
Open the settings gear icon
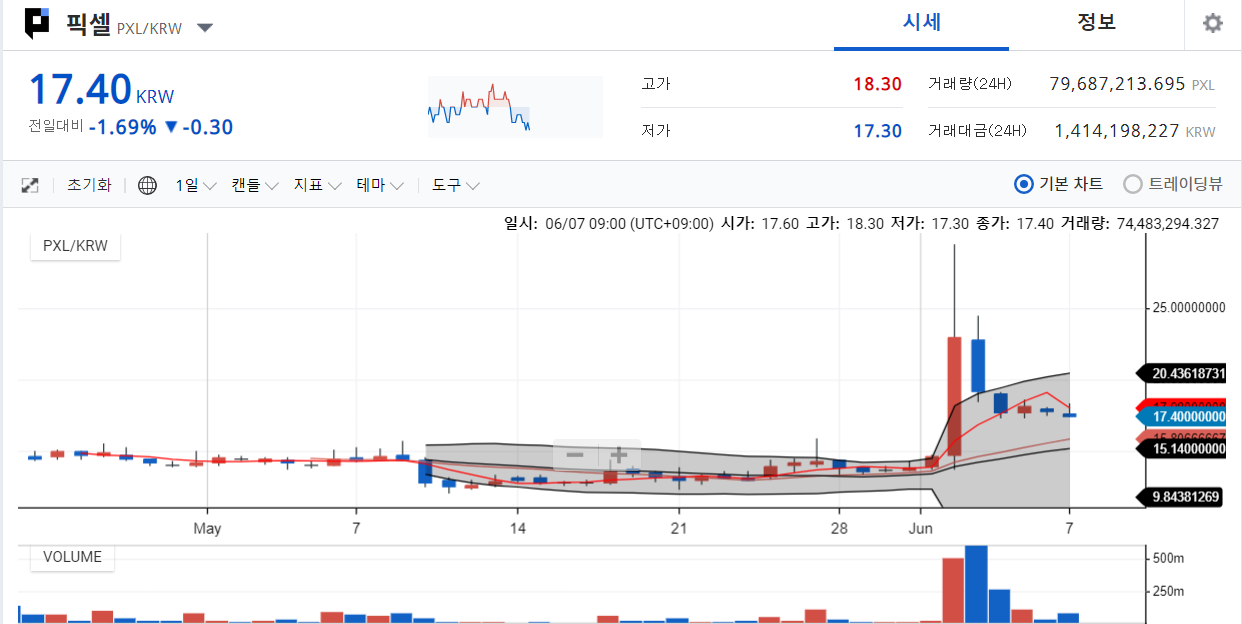(x=1213, y=23)
